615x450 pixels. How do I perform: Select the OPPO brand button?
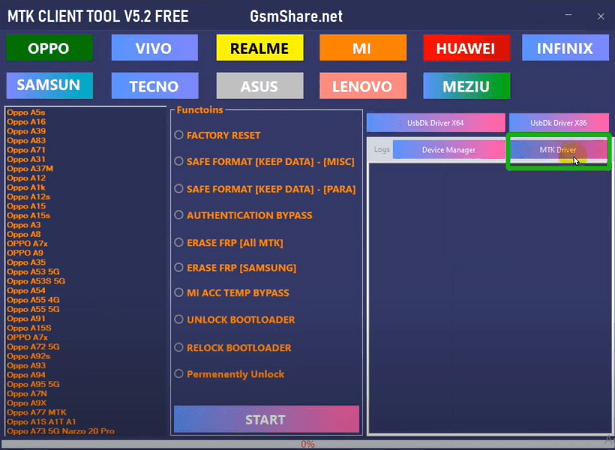coord(49,48)
